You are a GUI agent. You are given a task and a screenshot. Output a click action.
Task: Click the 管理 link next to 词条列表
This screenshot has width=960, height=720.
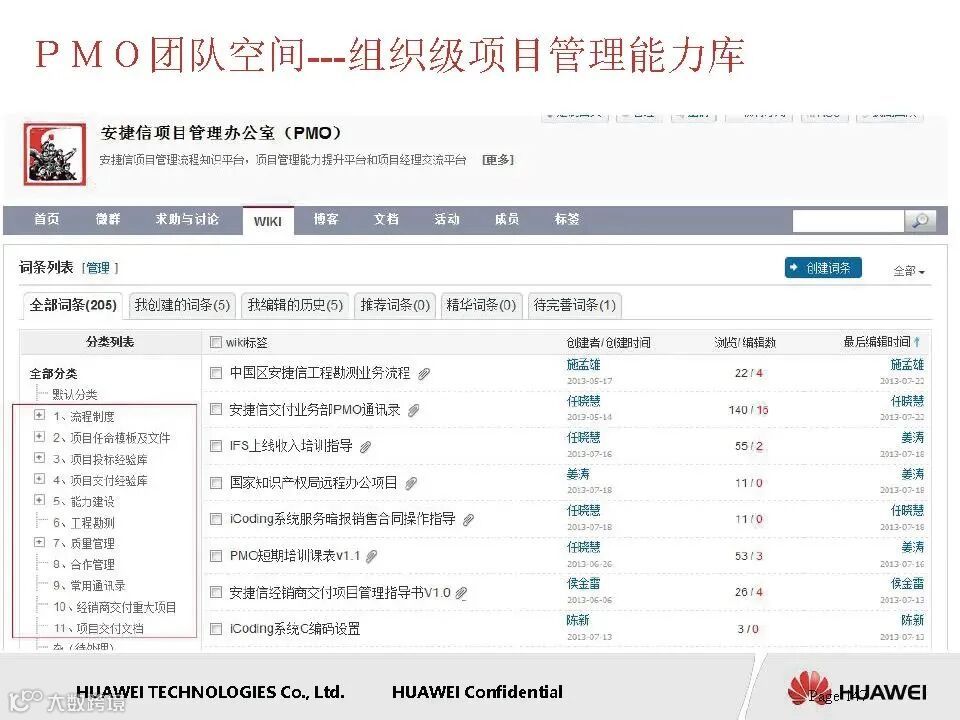pos(98,268)
